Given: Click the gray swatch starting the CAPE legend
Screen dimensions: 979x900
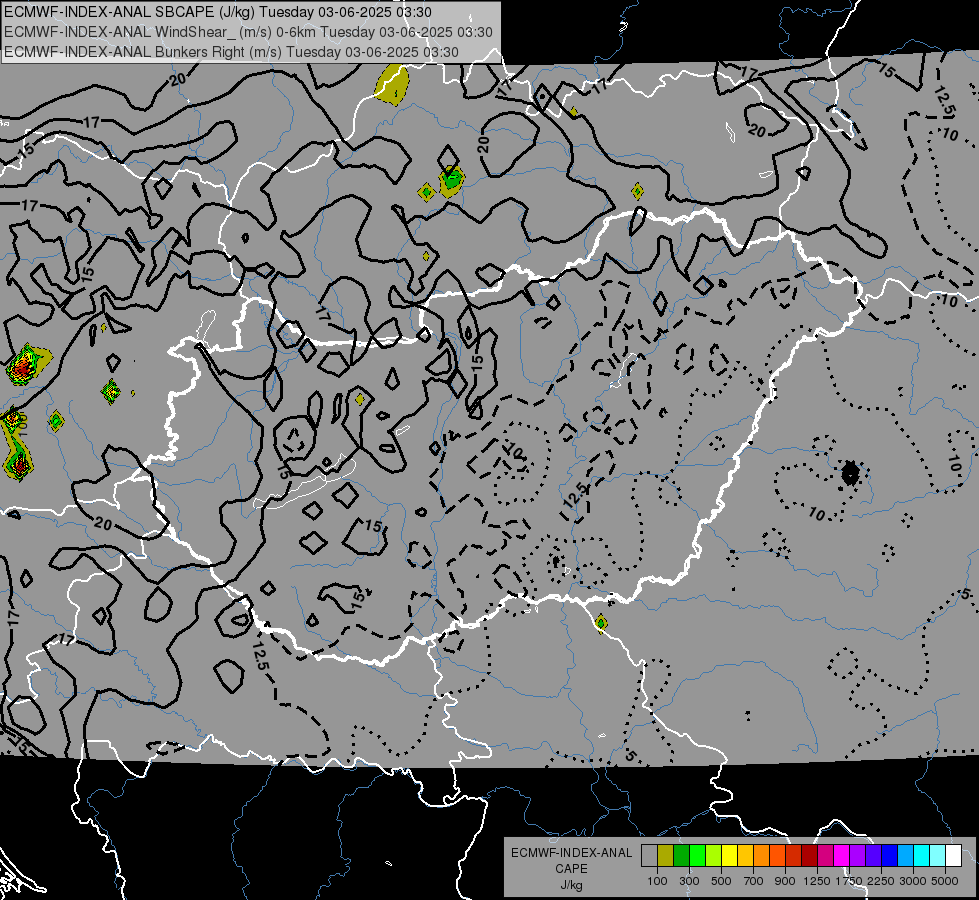Looking at the screenshot, I should [x=649, y=856].
